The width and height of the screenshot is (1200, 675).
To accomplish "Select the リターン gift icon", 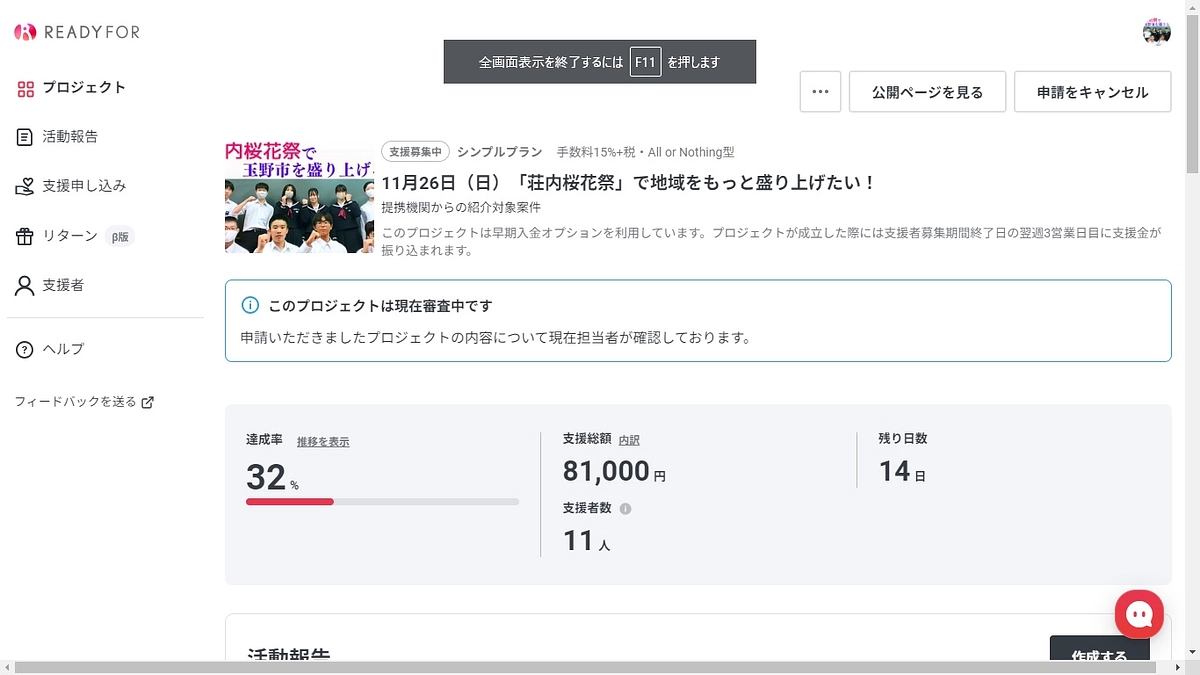I will 22,237.
